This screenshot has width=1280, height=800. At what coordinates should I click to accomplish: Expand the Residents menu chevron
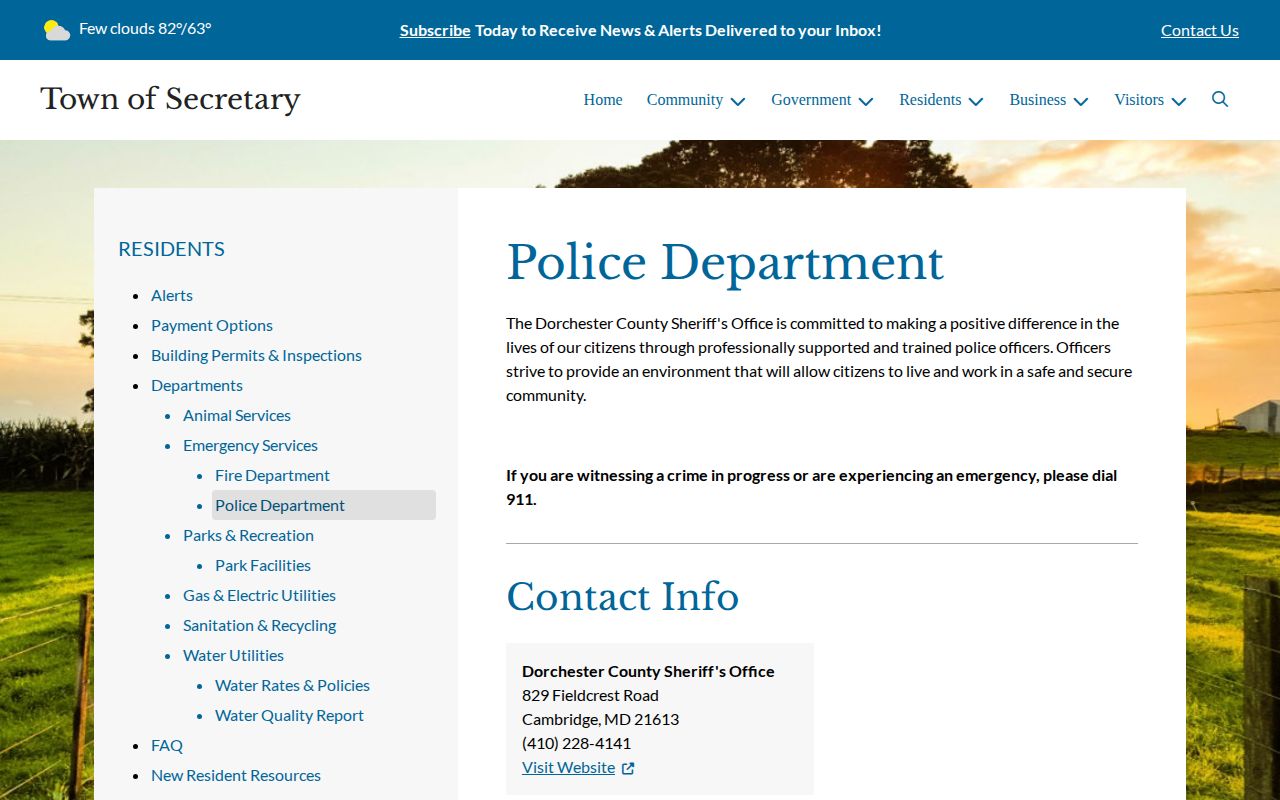point(976,101)
